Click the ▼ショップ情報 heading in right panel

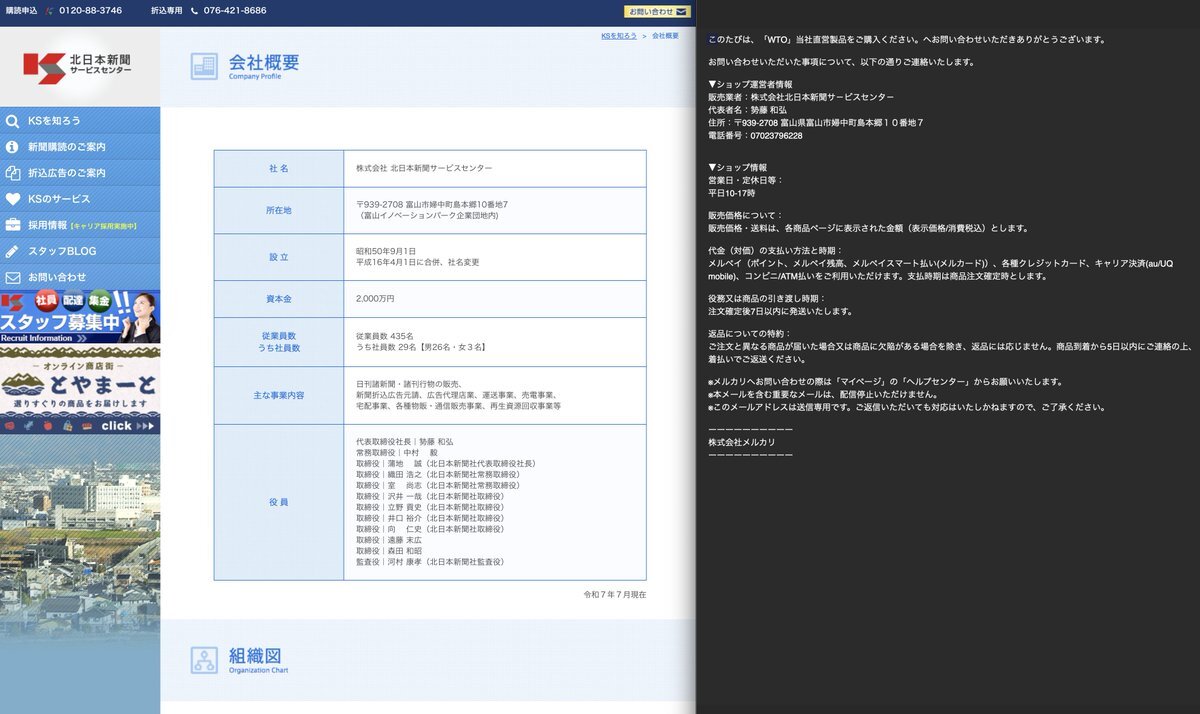[x=738, y=167]
